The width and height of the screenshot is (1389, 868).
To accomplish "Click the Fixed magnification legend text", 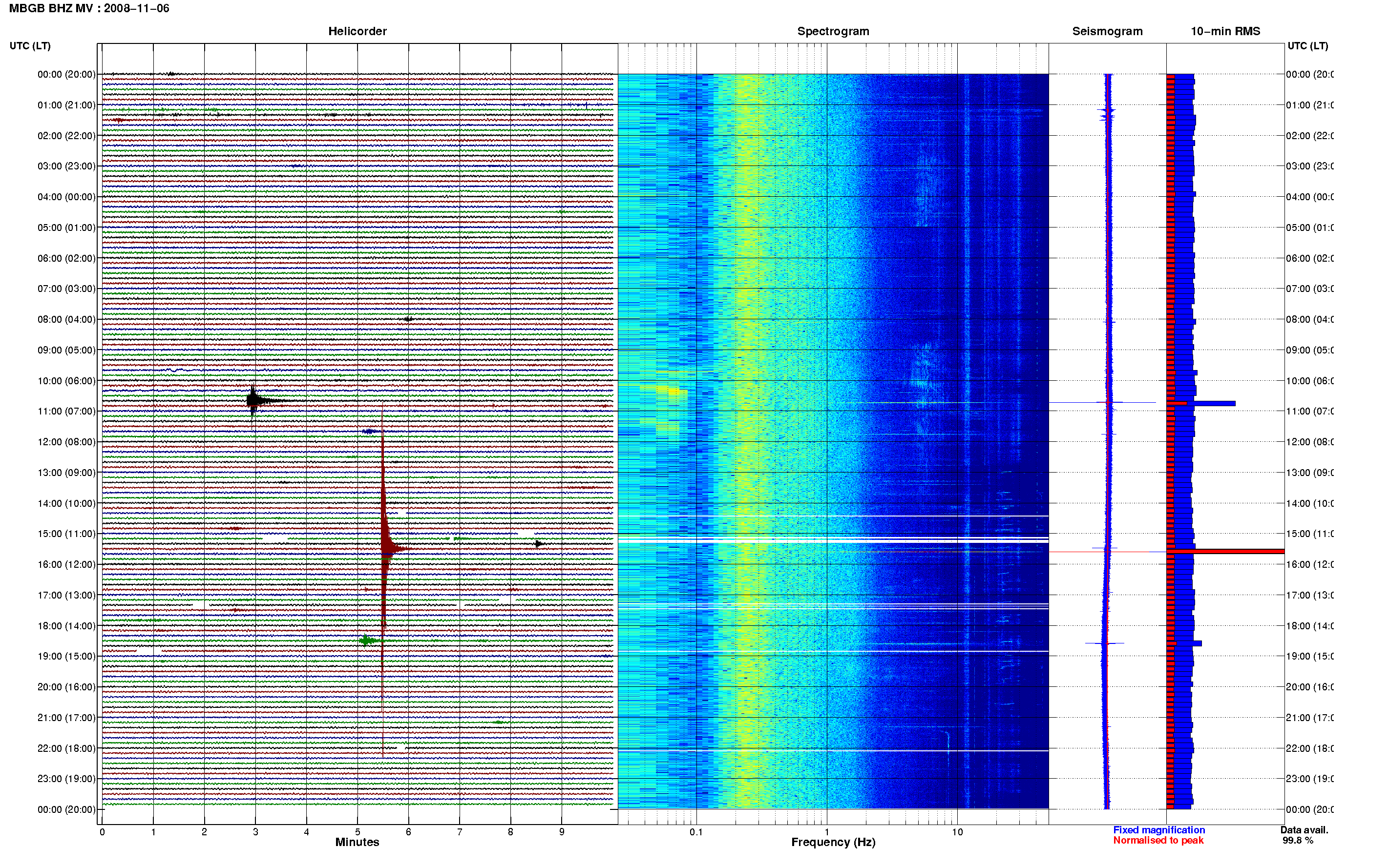I will (1159, 829).
